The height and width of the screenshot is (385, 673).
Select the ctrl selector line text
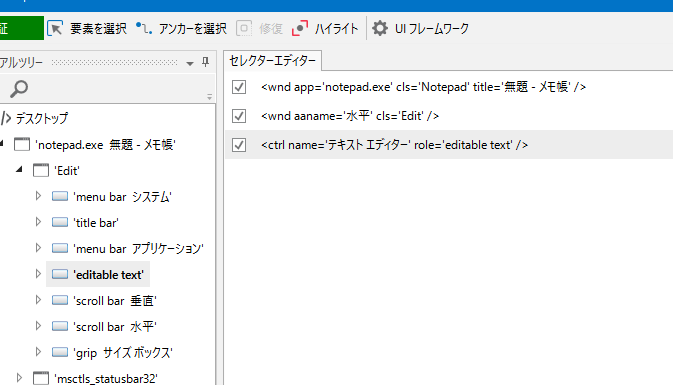click(x=394, y=145)
